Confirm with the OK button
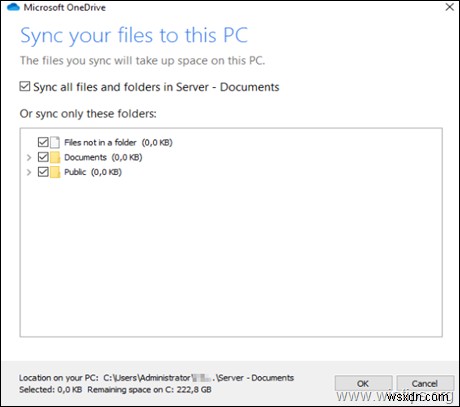The height and width of the screenshot is (407, 460). click(363, 383)
